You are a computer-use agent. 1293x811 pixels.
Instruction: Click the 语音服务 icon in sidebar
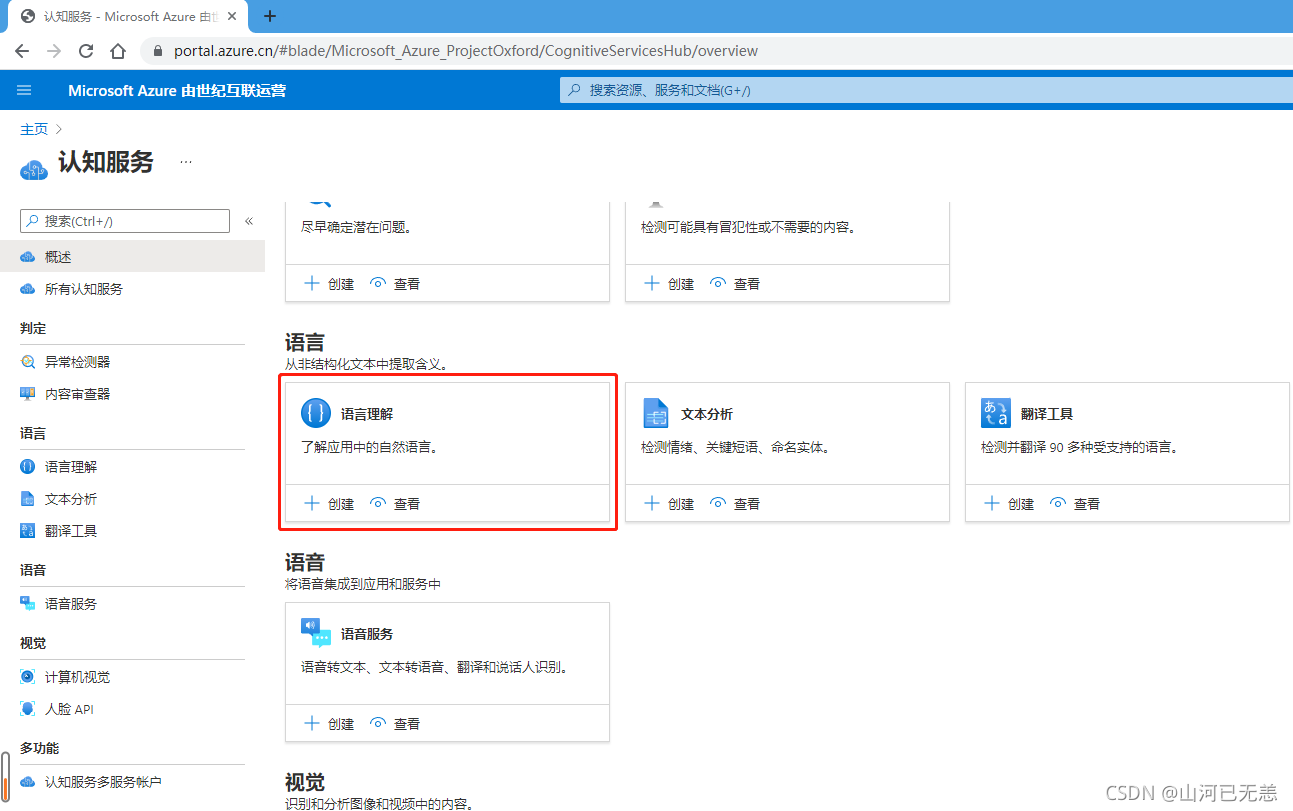pos(28,604)
